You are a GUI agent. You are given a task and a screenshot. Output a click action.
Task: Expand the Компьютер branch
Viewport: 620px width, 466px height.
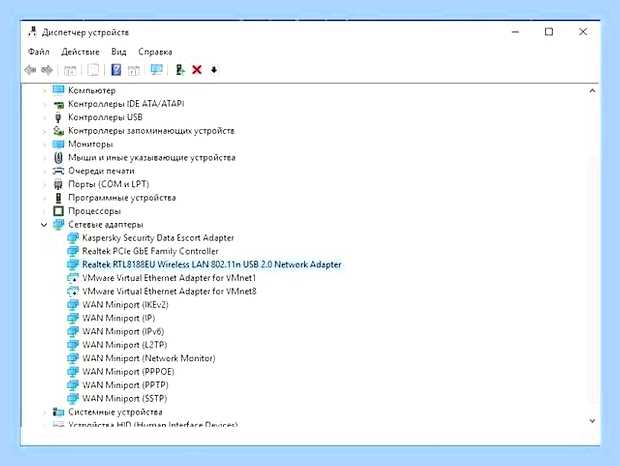pos(44,91)
